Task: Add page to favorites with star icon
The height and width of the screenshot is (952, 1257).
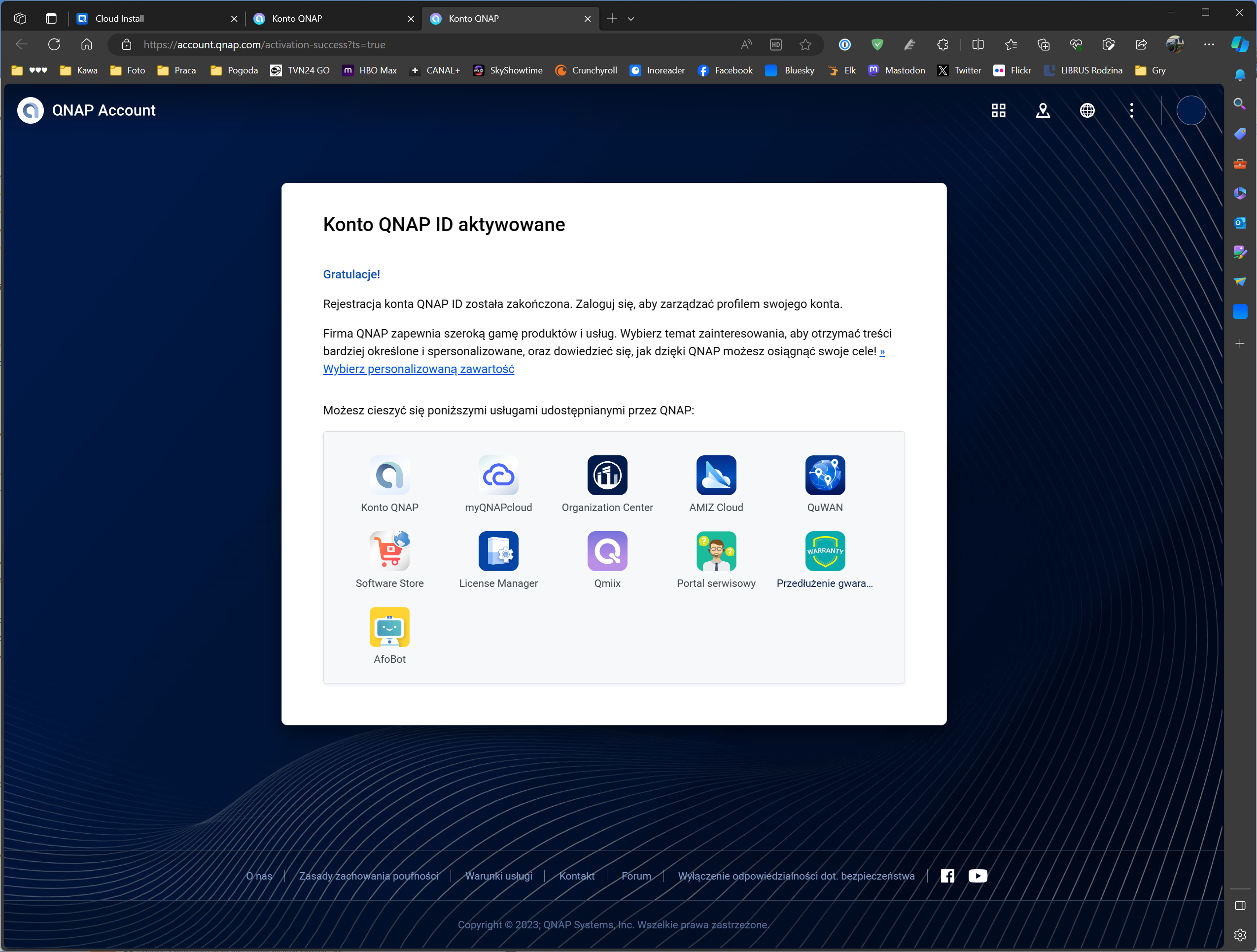Action: (804, 44)
